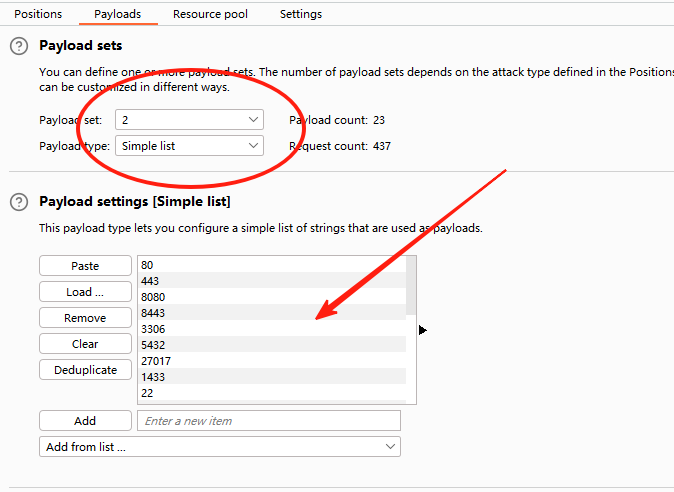Click the Request count value 437

pyautogui.click(x=382, y=147)
